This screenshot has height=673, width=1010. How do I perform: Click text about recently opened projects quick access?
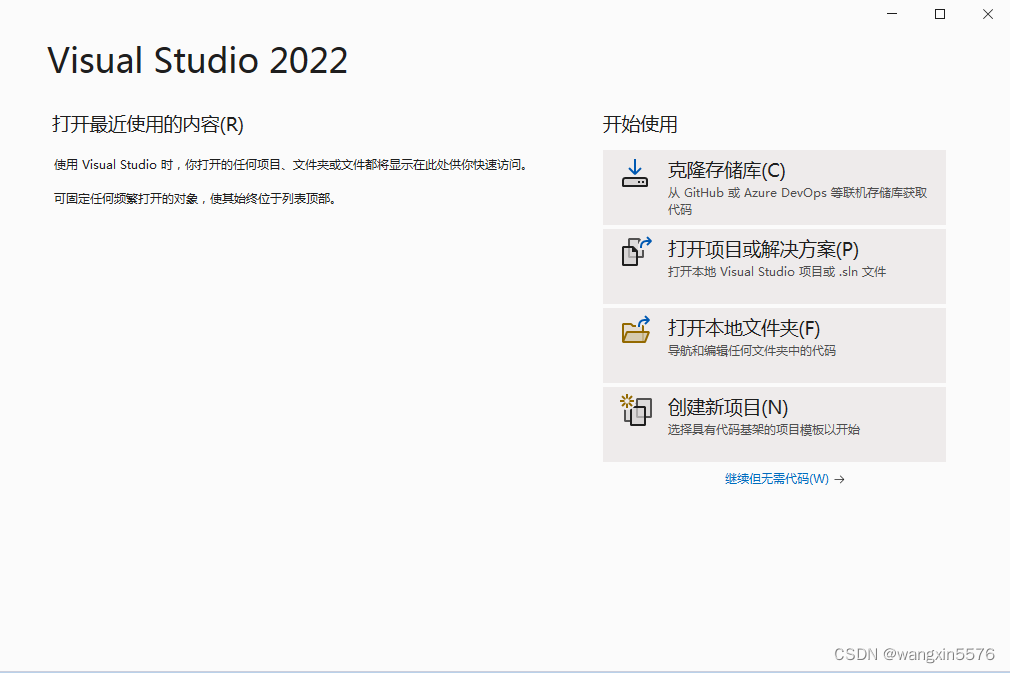tap(291, 165)
